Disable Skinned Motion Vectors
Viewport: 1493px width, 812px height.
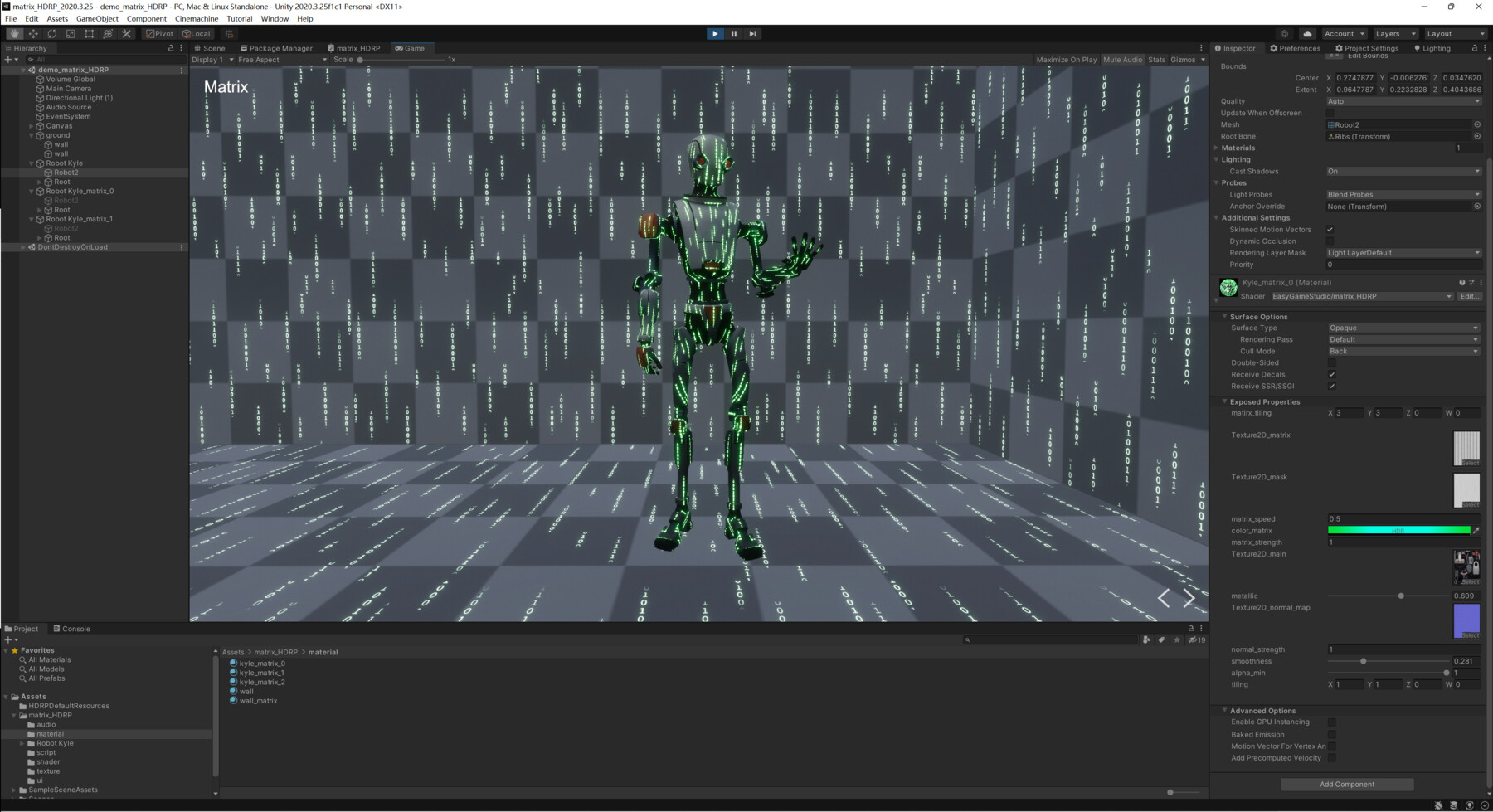[1330, 229]
